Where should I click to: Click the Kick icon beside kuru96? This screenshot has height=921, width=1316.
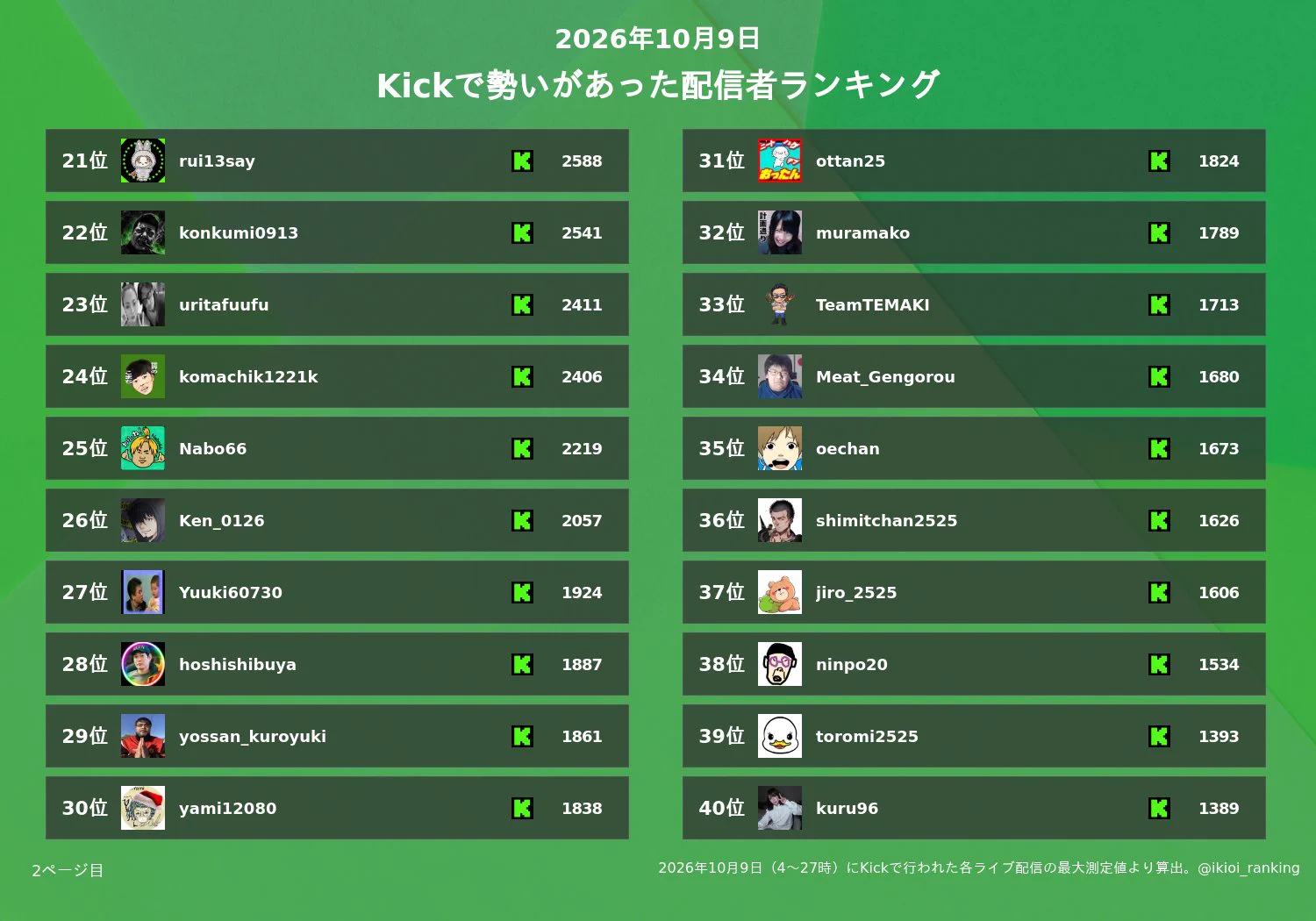(1159, 808)
